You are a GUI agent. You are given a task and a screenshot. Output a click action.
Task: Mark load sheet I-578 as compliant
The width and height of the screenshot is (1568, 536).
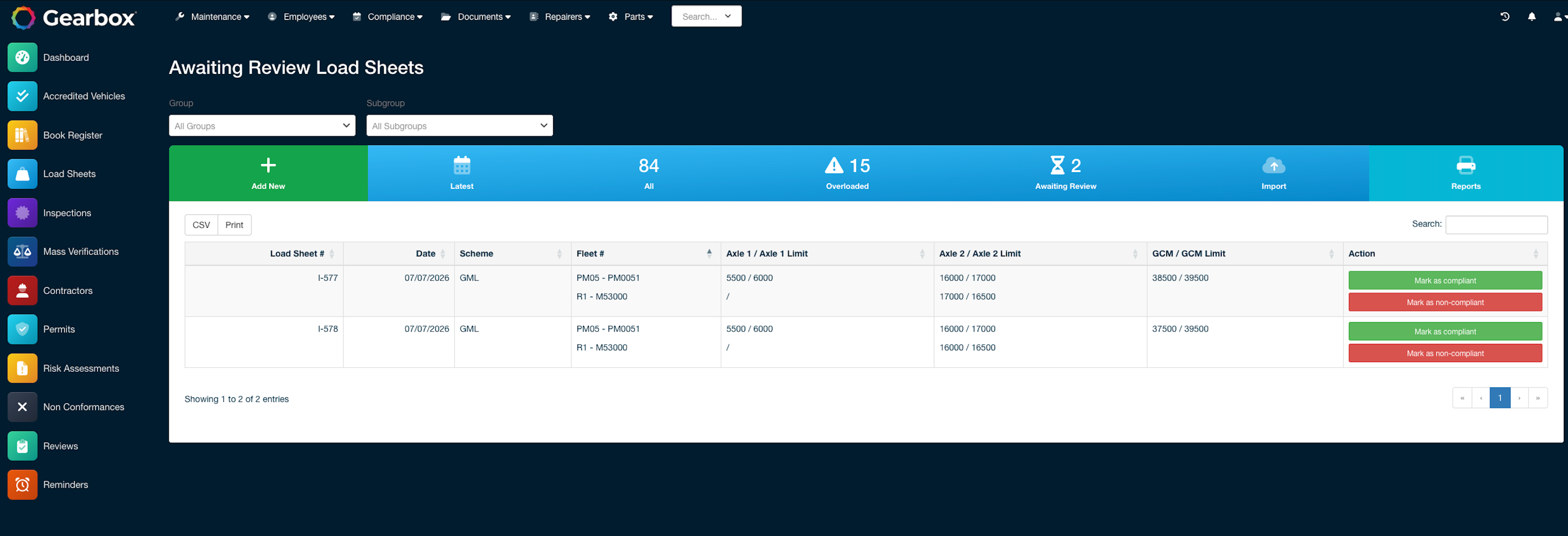coord(1445,332)
